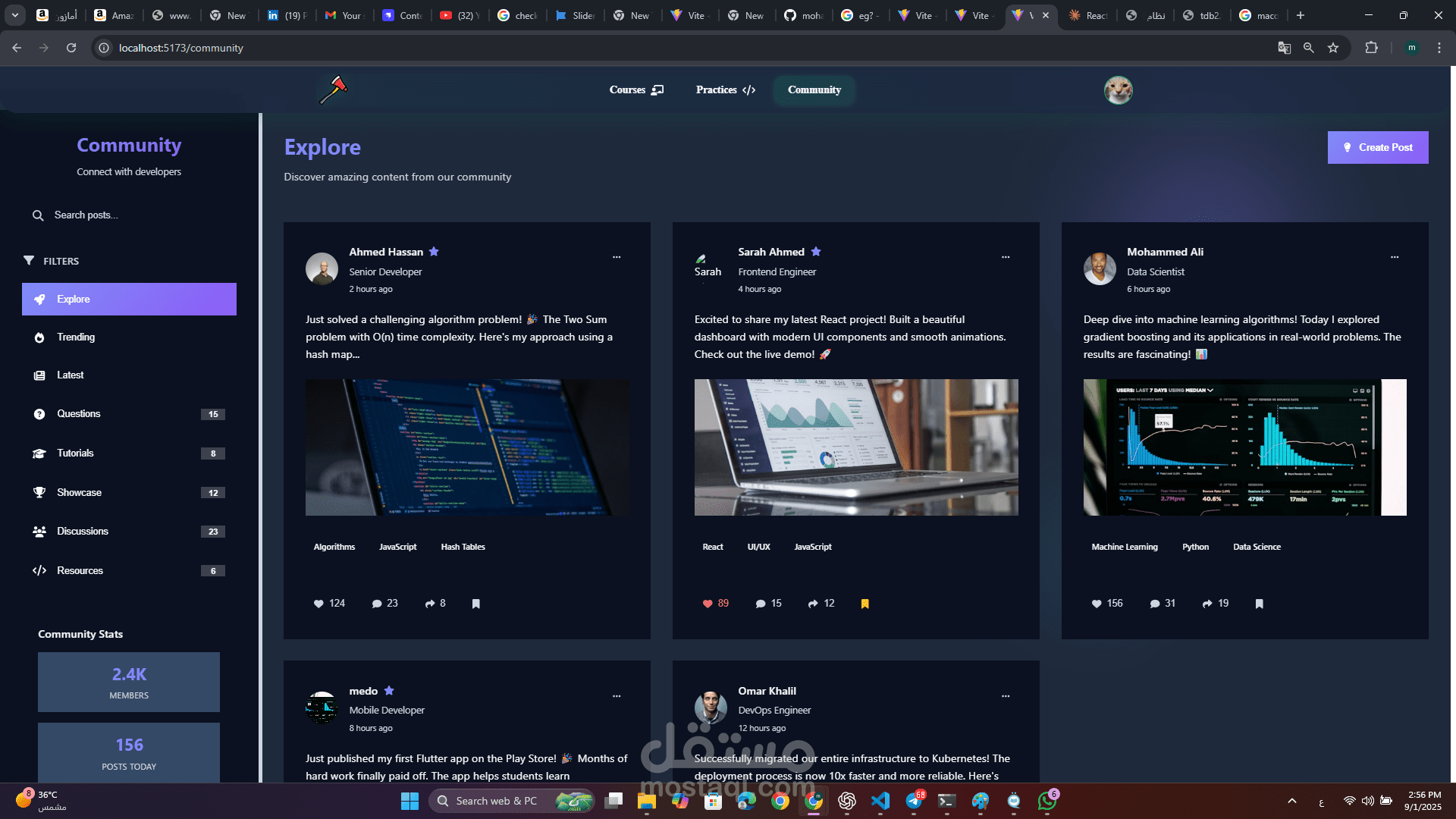
Task: Click the Search posts input field
Action: [x=129, y=215]
